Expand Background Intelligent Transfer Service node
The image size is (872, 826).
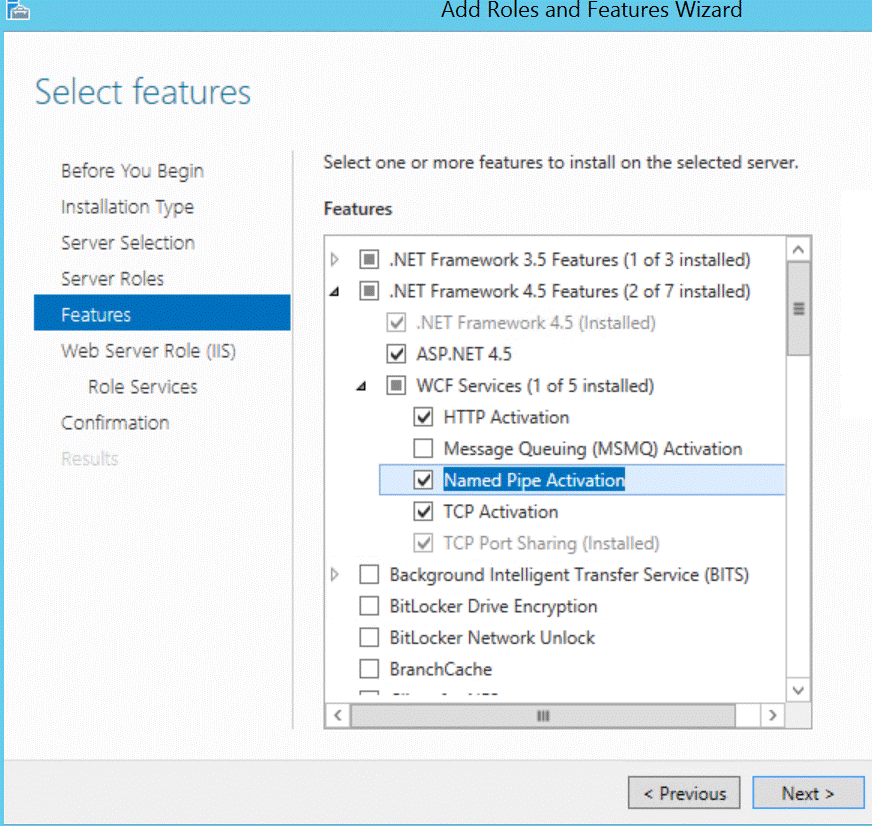coord(335,575)
